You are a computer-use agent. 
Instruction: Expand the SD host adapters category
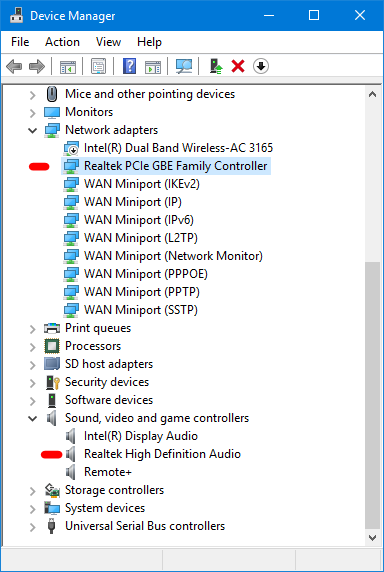(32, 365)
